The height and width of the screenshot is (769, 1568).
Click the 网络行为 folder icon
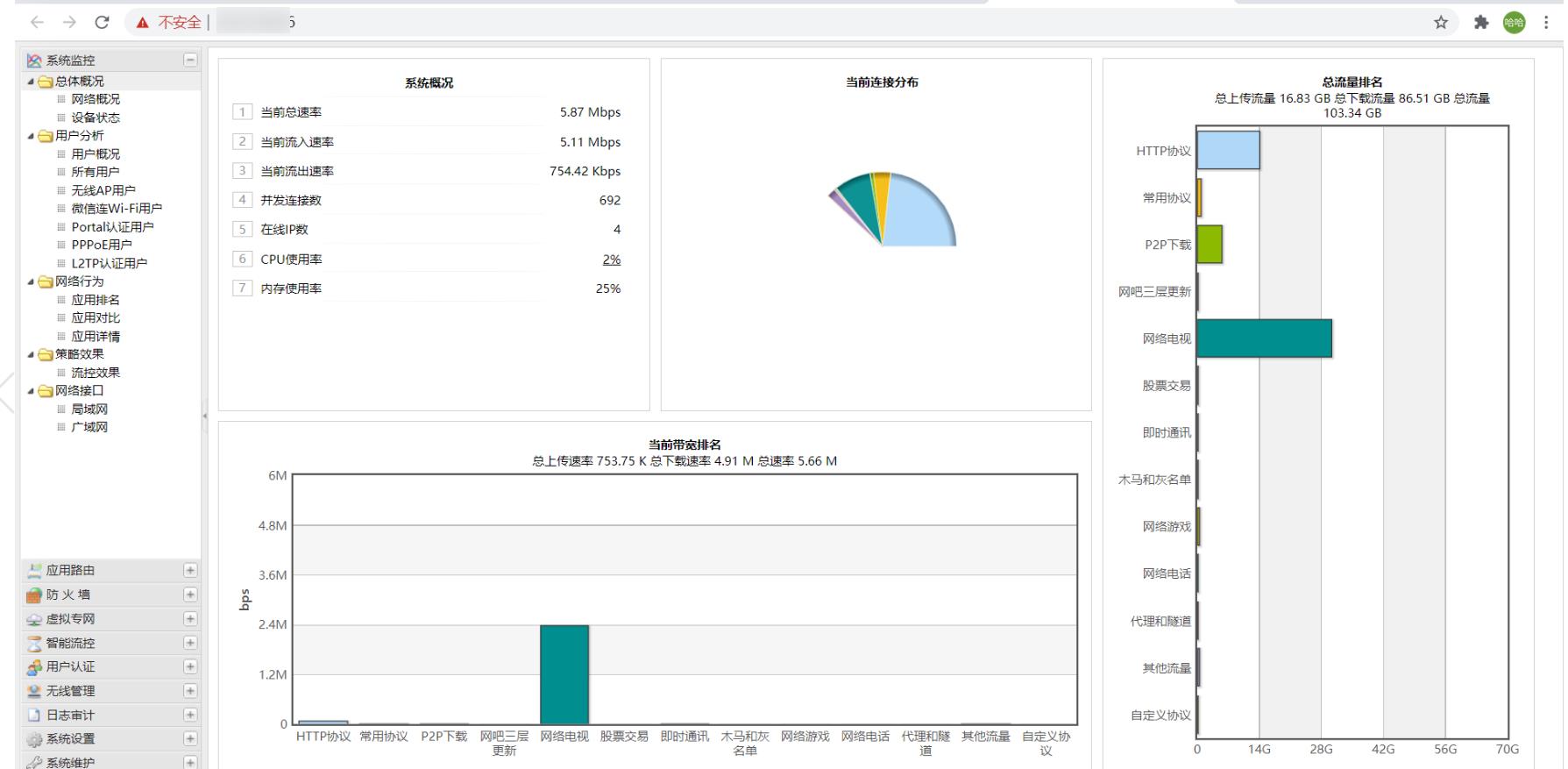pyautogui.click(x=46, y=281)
